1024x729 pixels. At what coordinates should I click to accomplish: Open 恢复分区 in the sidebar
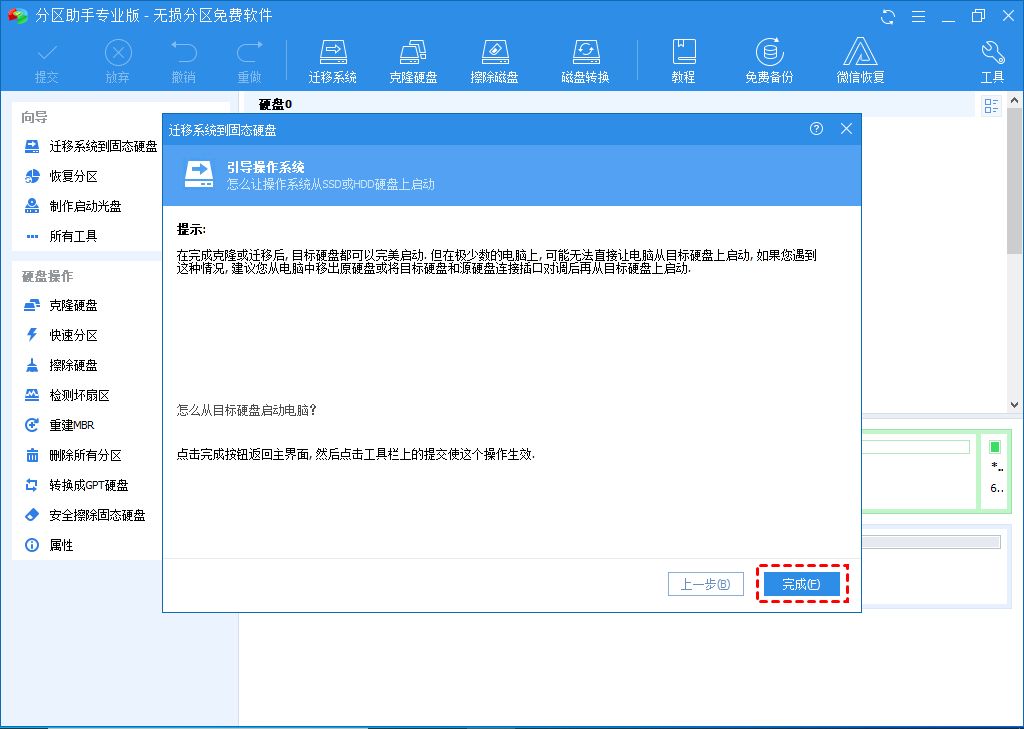click(61, 176)
